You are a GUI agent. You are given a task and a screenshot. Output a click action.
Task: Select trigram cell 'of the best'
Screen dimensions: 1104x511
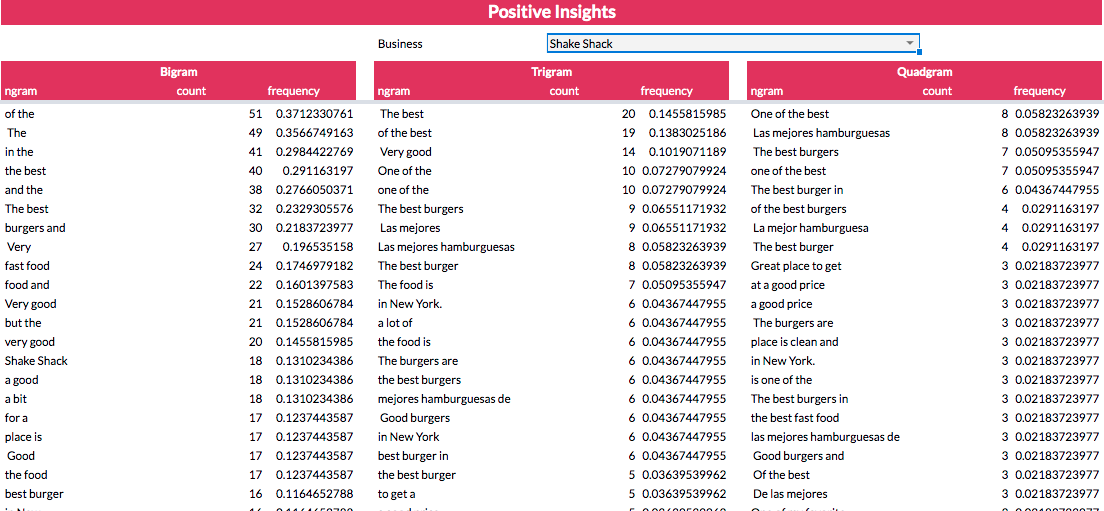(405, 133)
